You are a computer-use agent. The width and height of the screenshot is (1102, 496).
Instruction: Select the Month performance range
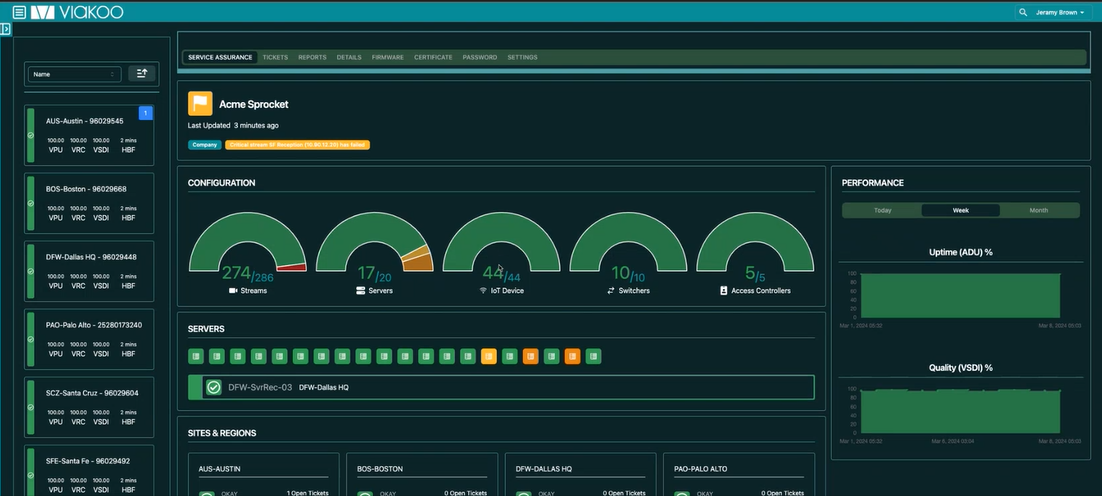pos(1038,210)
